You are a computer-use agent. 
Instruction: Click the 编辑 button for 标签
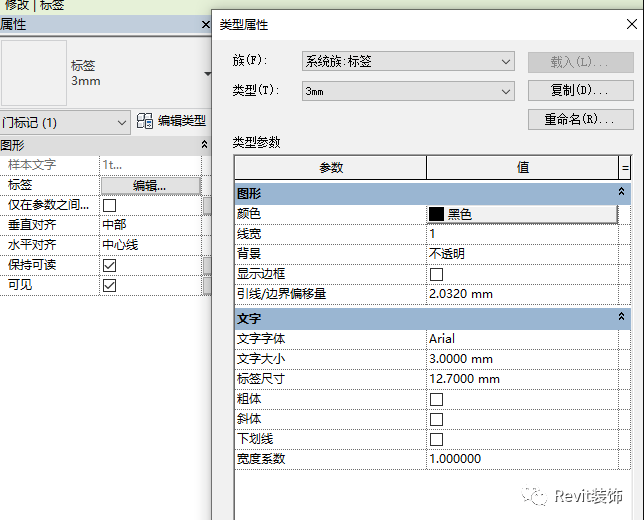[150, 185]
